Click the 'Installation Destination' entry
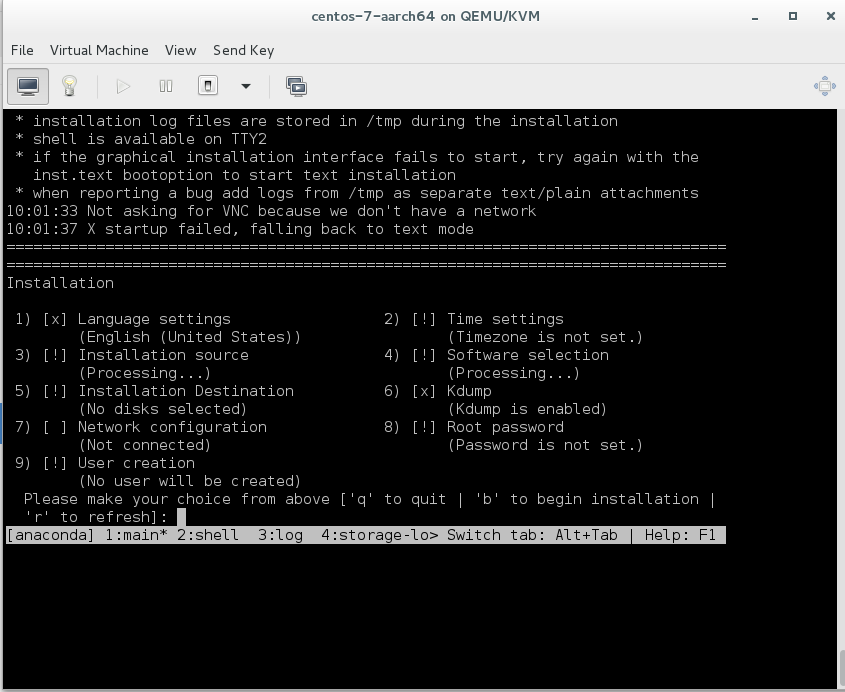The image size is (845, 692). point(186,391)
